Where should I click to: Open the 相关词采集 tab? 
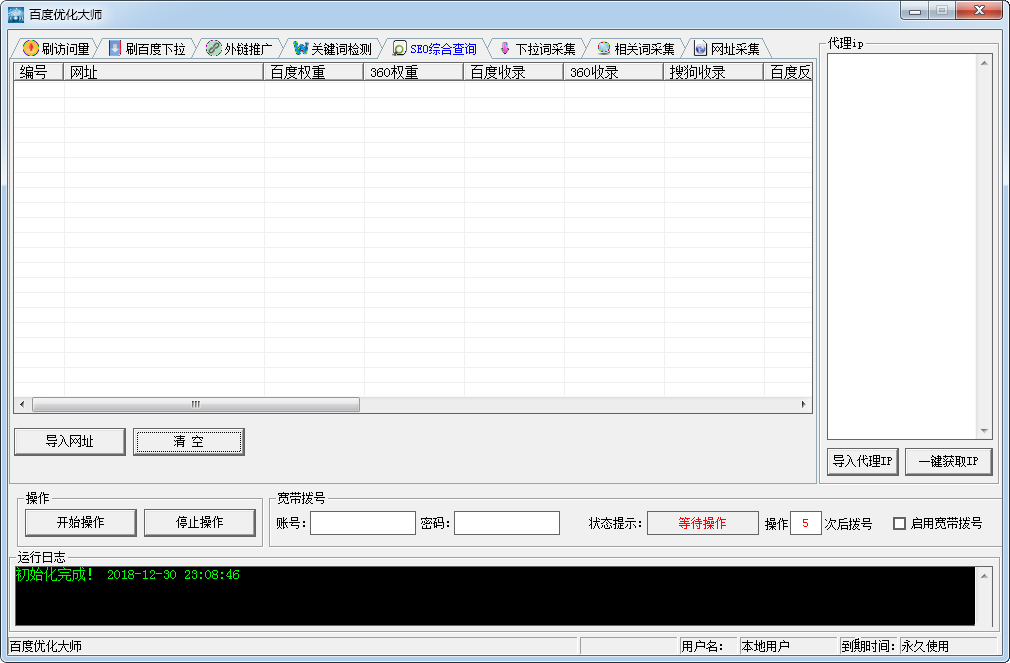click(x=636, y=48)
